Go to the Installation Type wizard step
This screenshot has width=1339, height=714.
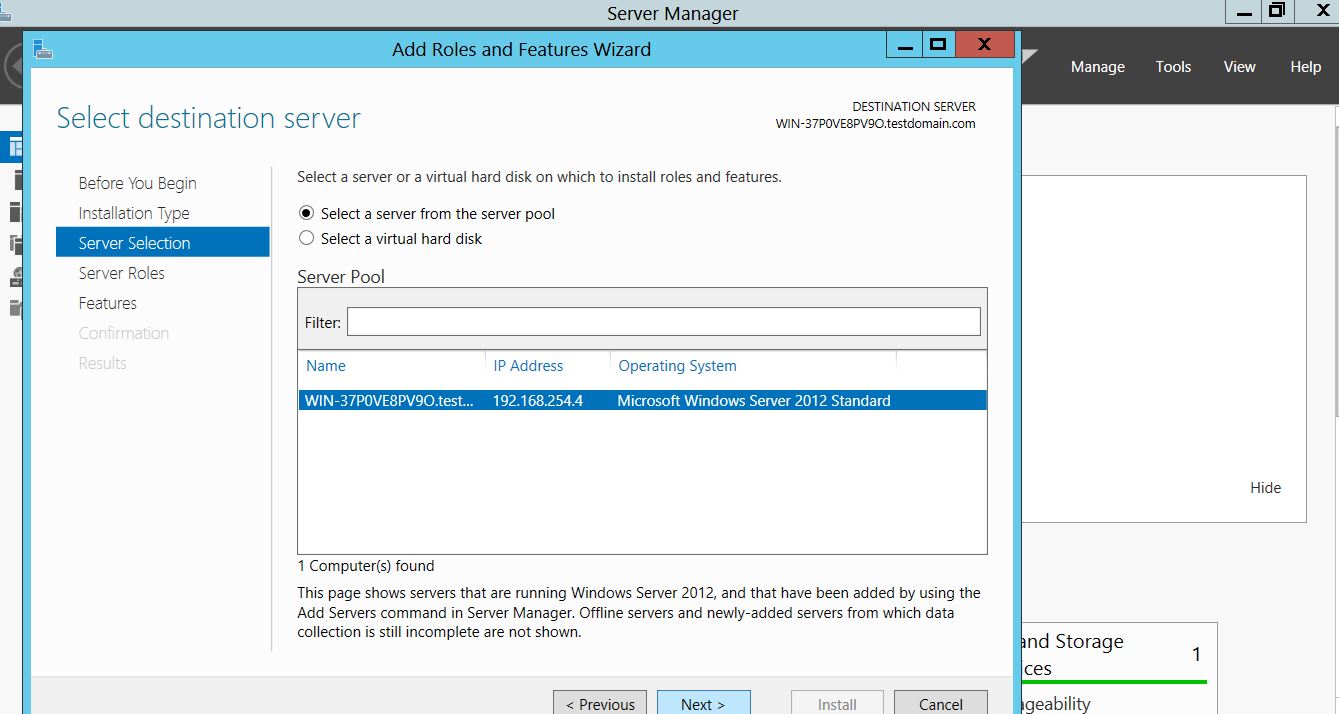coord(134,213)
